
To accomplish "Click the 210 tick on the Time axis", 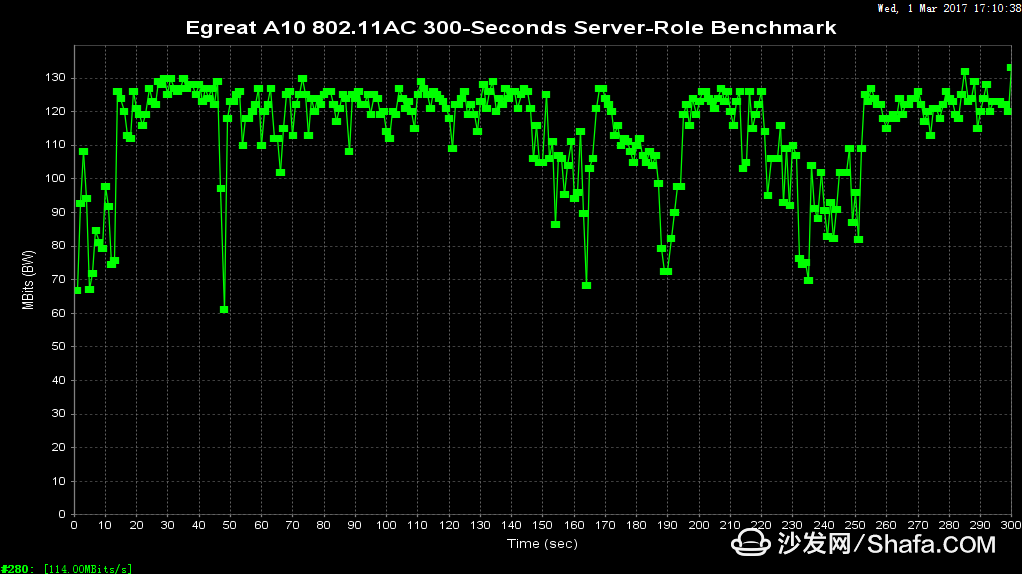I will point(730,525).
